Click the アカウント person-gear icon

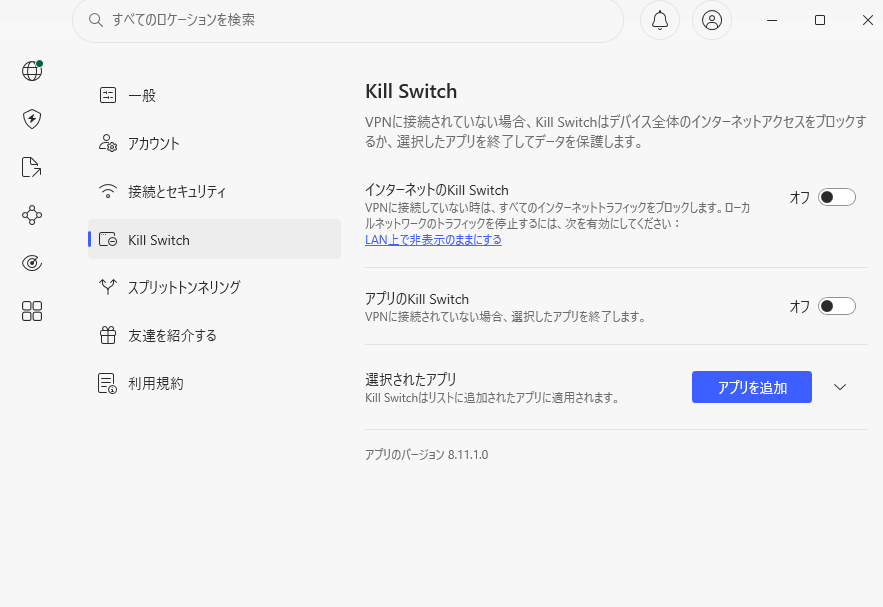pyautogui.click(x=108, y=143)
